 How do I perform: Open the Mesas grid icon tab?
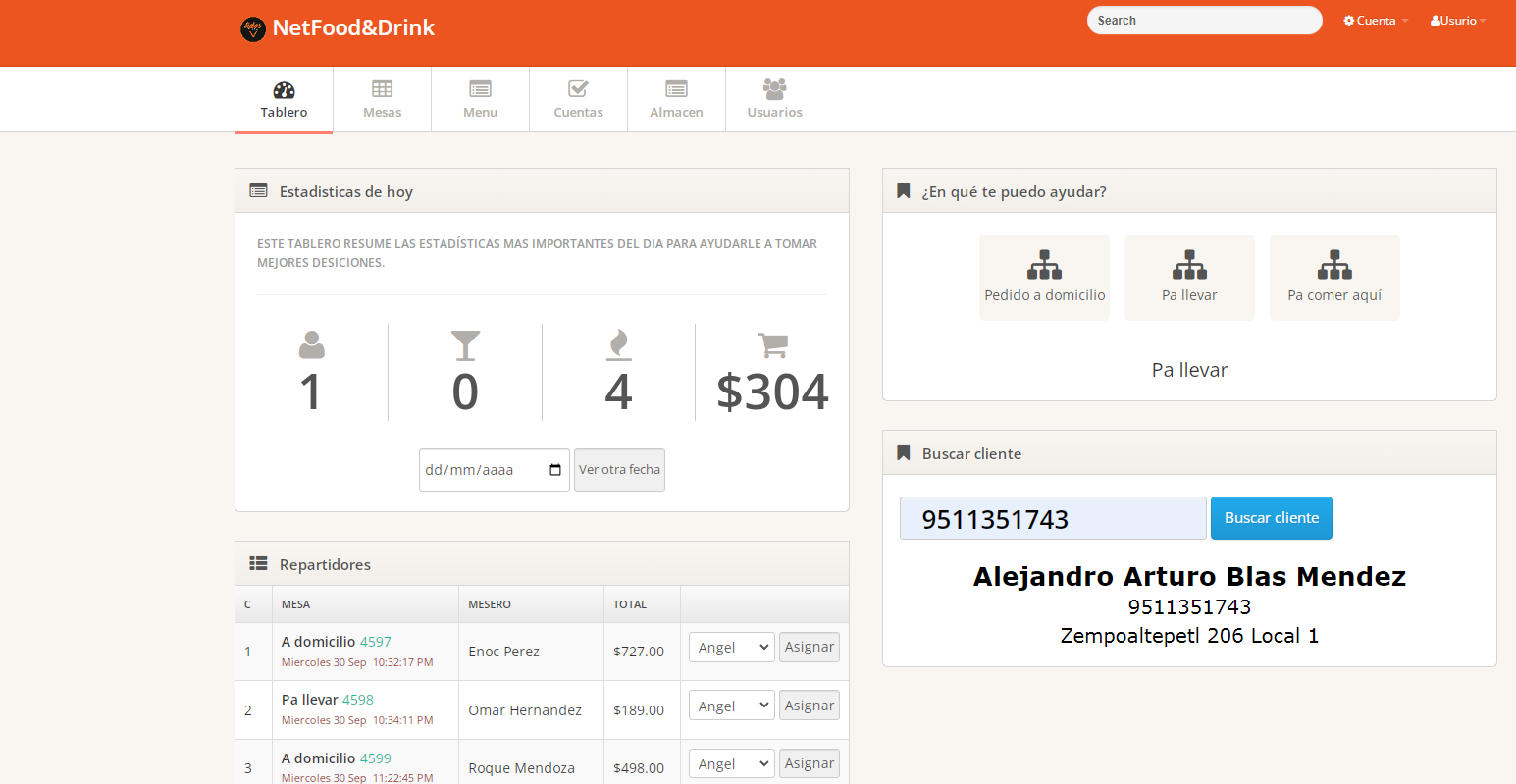[x=382, y=89]
